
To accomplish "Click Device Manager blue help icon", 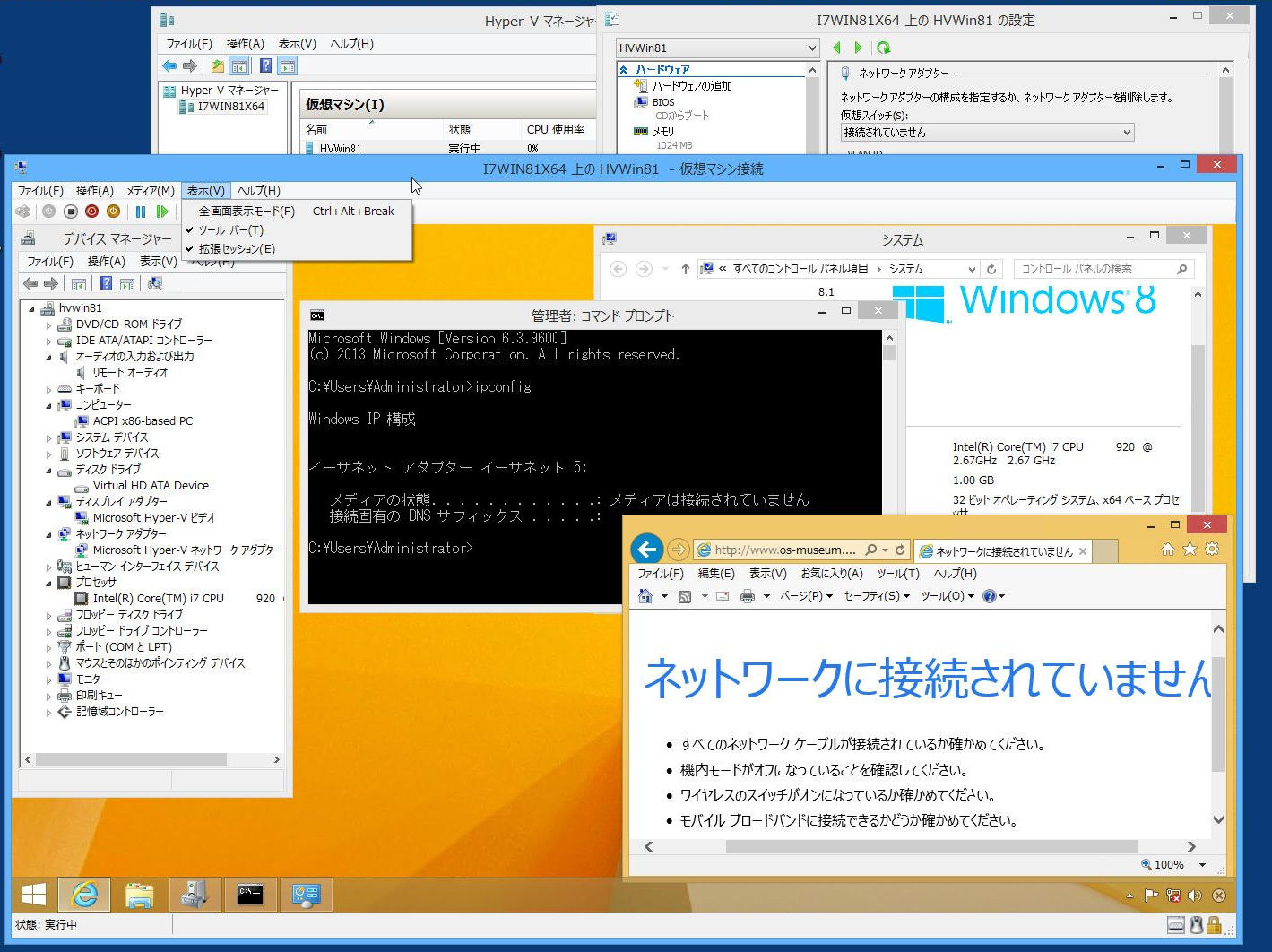I will (x=106, y=284).
